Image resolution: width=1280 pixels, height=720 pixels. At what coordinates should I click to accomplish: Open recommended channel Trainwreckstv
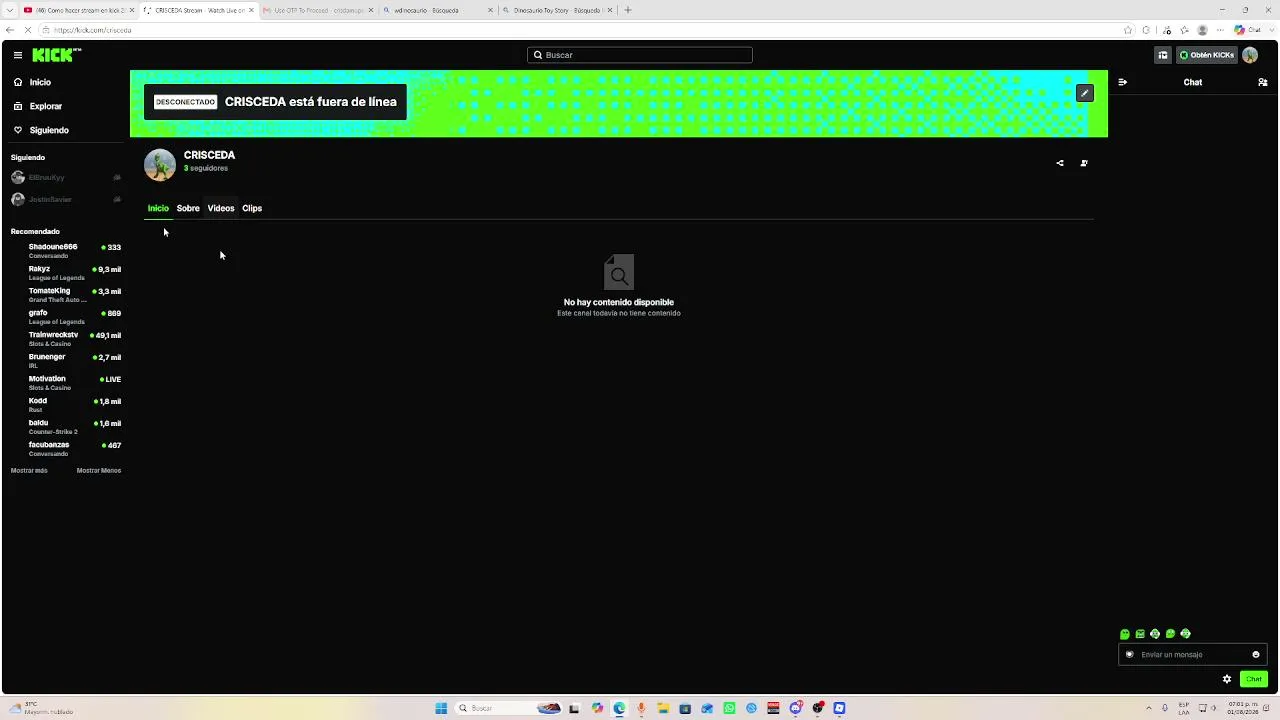click(65, 338)
